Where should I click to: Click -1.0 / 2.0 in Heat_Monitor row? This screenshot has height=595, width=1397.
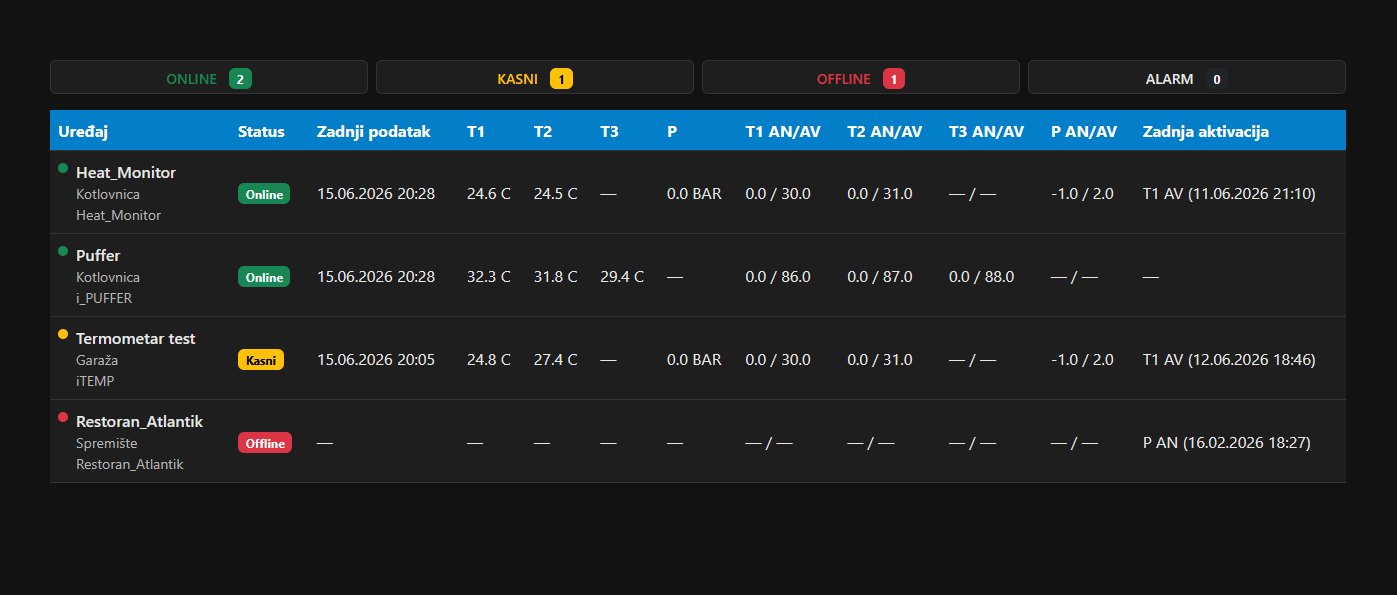(x=1082, y=193)
